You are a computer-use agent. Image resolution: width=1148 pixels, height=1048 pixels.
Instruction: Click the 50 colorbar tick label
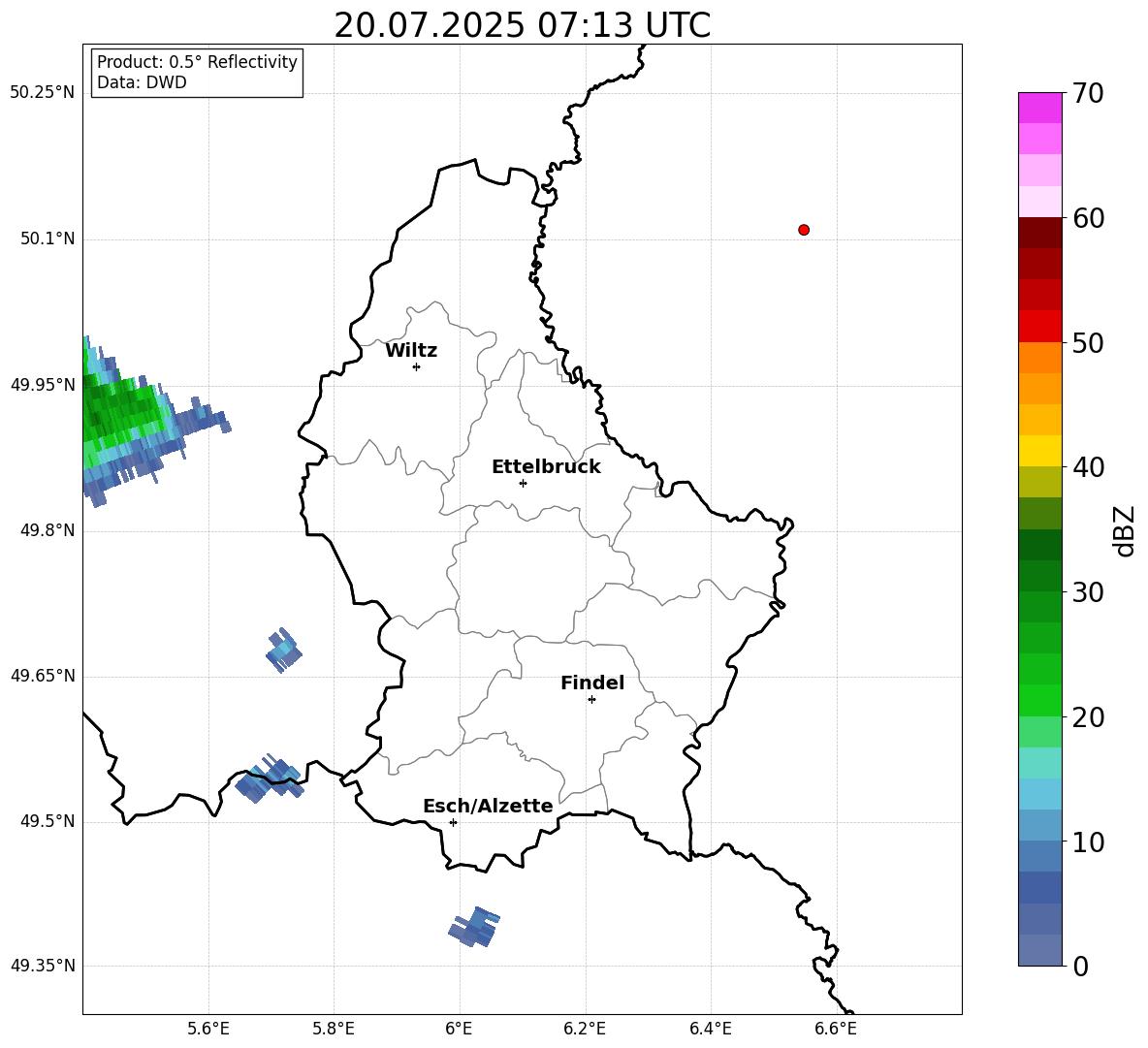point(1088,343)
